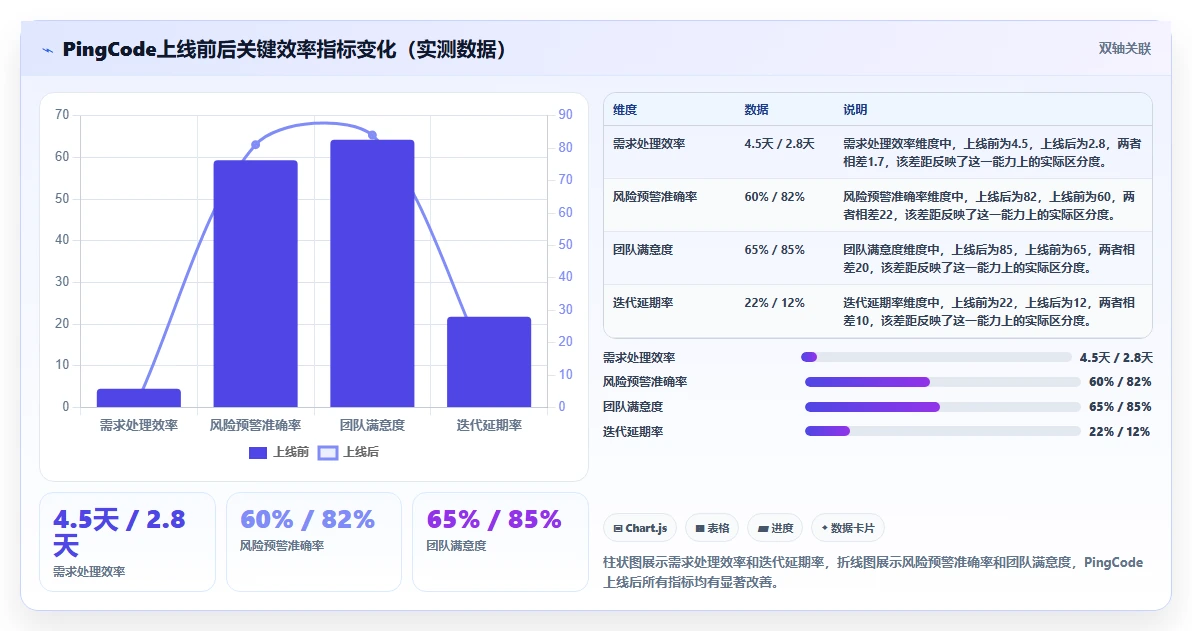Select 团队满意度 row name in table
Screen dimensions: 1192x631
point(643,250)
